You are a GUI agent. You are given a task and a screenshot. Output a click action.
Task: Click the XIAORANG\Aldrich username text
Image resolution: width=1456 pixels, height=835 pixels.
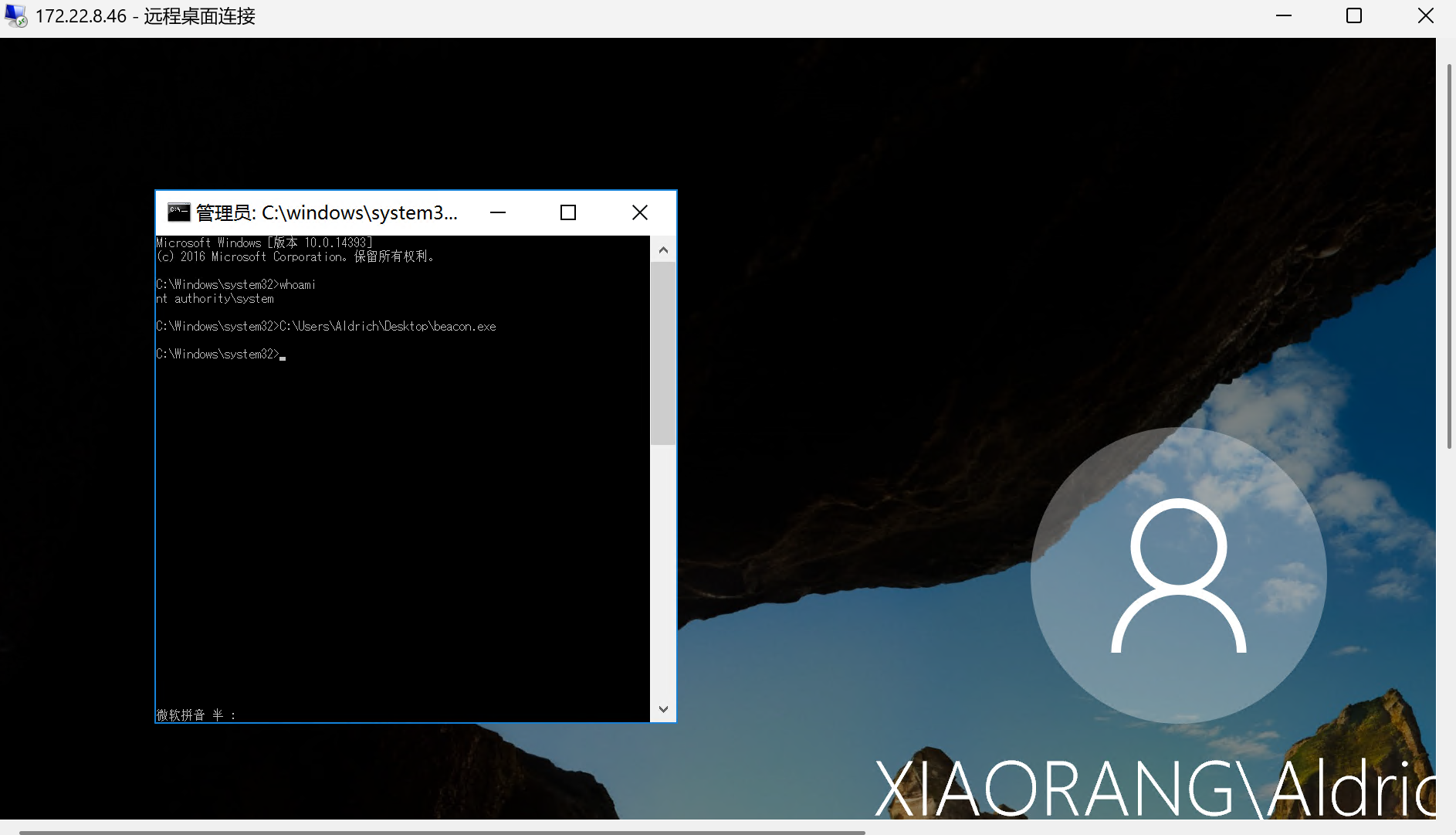(1154, 788)
